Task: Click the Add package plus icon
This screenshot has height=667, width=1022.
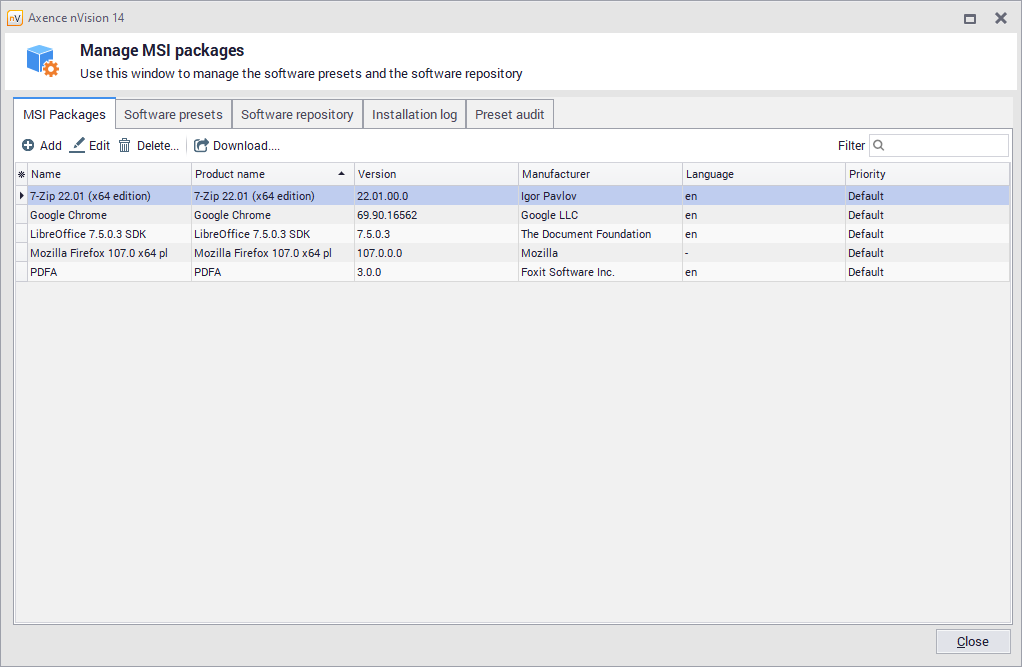Action: (28, 146)
